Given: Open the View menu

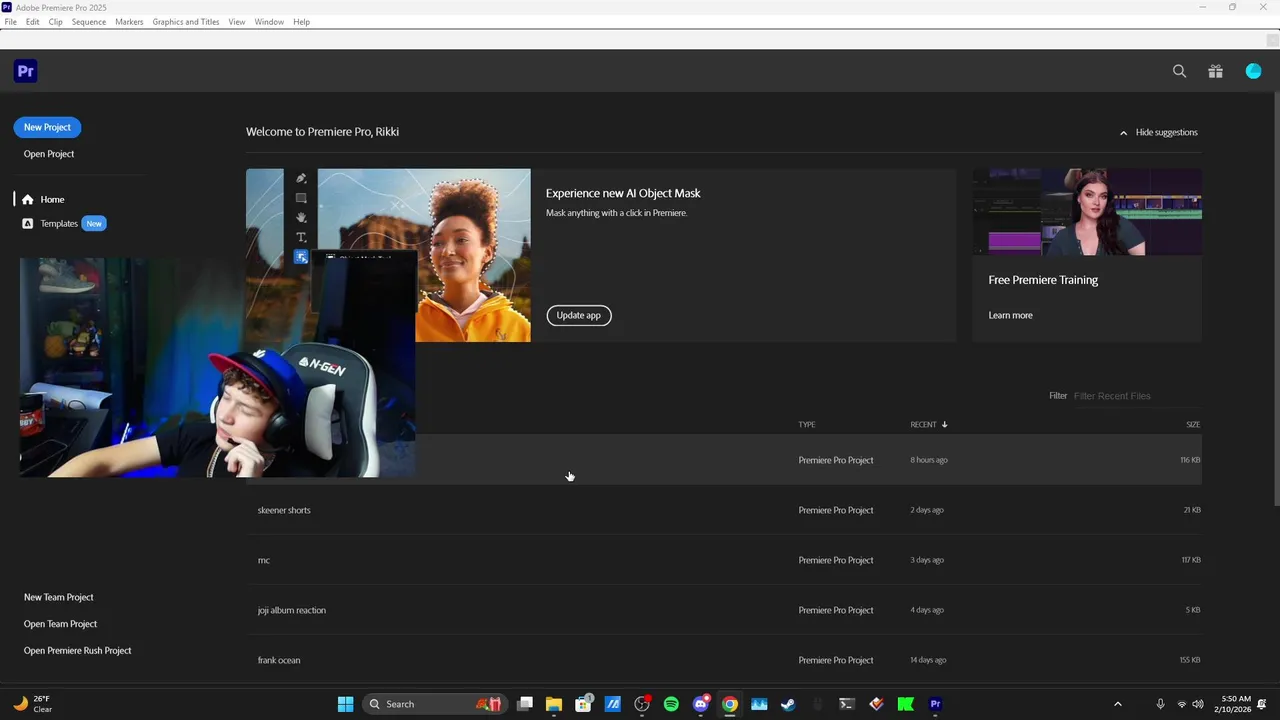Looking at the screenshot, I should [x=237, y=21].
